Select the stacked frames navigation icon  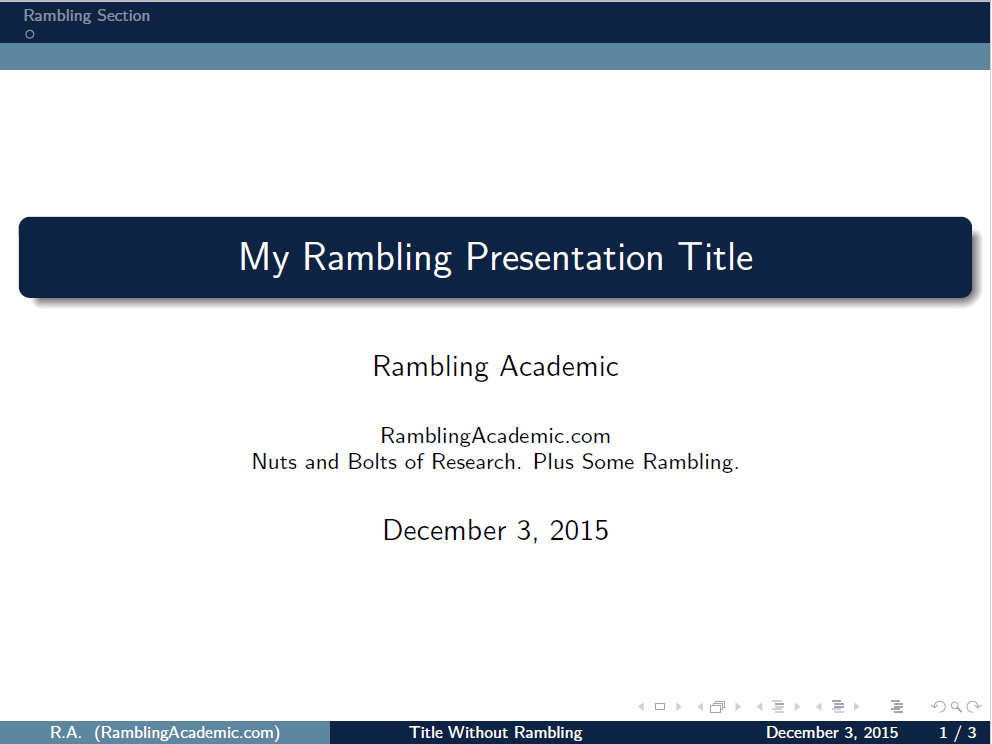(716, 706)
